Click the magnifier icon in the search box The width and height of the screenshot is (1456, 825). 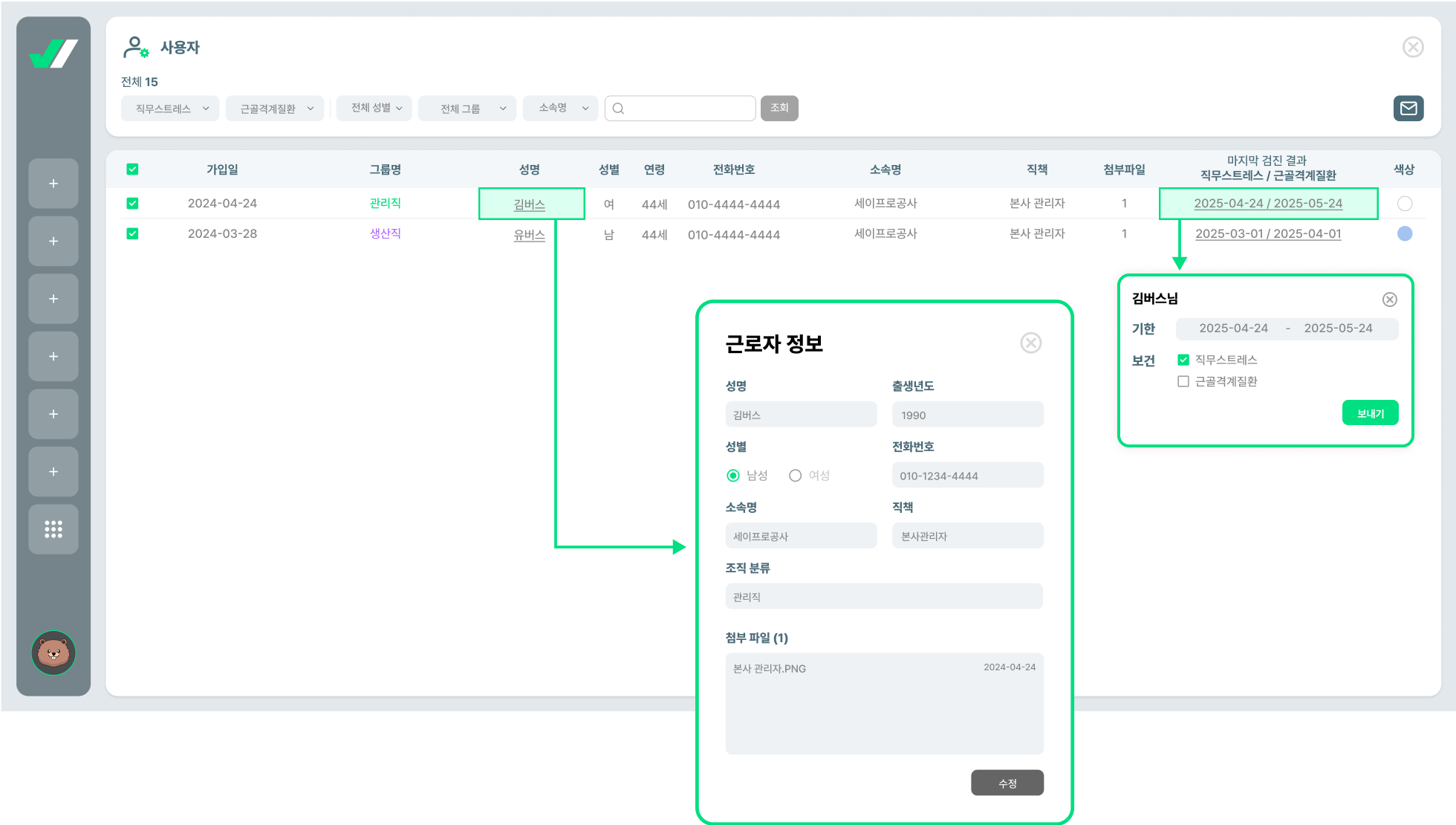(x=618, y=109)
